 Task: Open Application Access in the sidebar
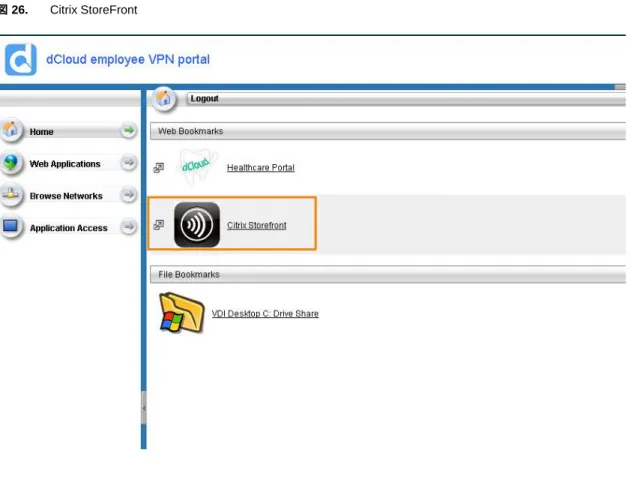point(69,228)
